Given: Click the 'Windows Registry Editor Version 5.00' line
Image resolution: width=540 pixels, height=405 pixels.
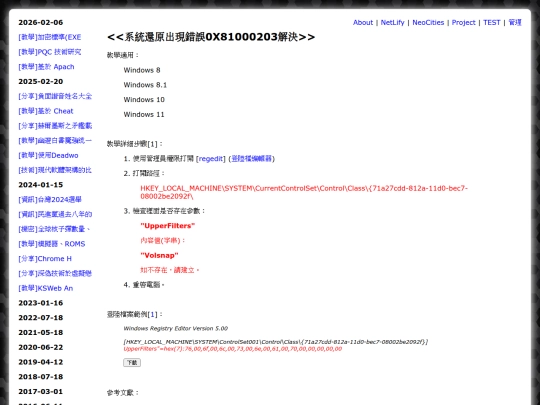Looking at the screenshot, I should tap(176, 329).
